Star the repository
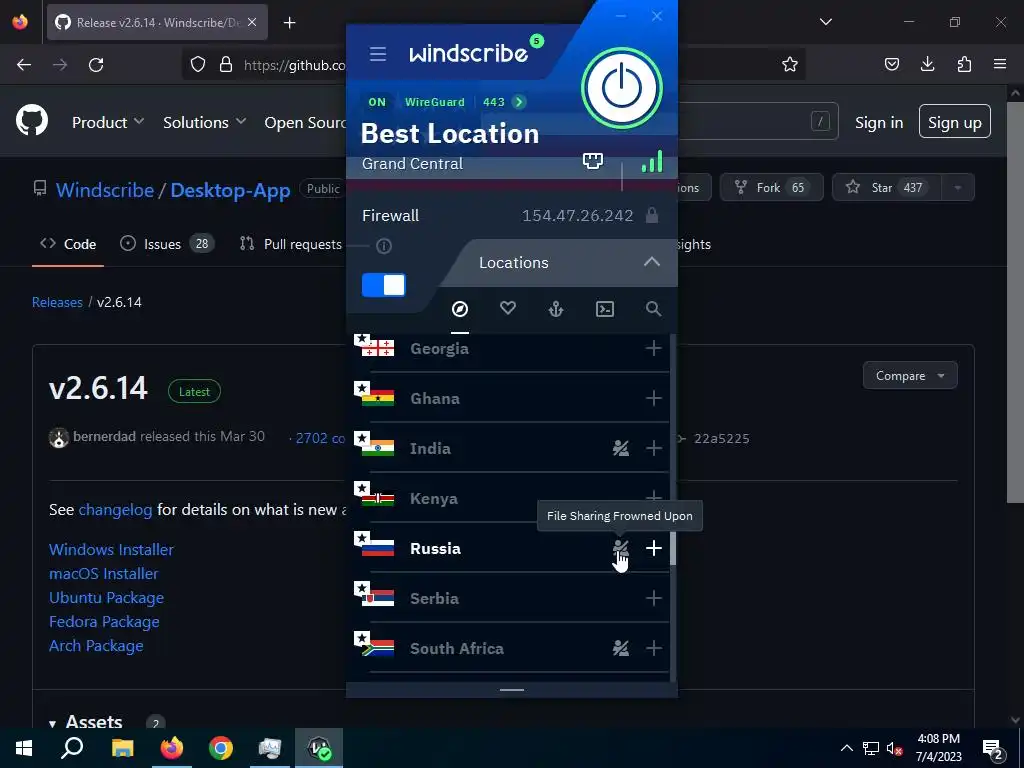The width and height of the screenshot is (1024, 768). 887,187
